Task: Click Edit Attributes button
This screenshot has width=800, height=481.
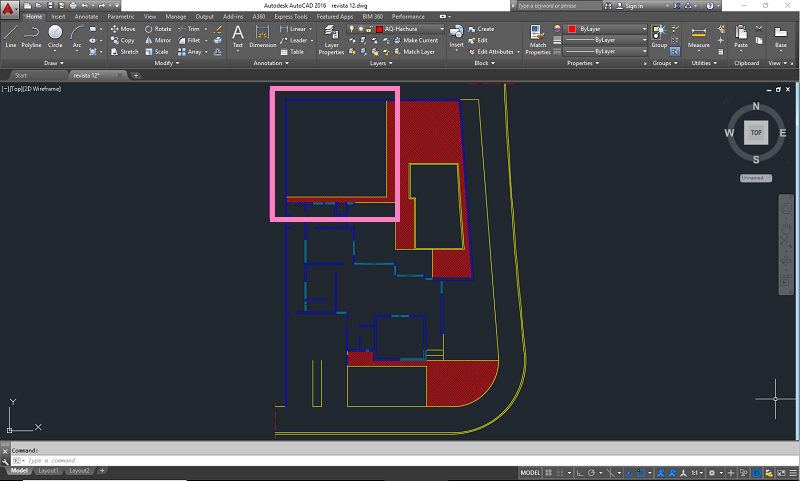Action: click(491, 52)
